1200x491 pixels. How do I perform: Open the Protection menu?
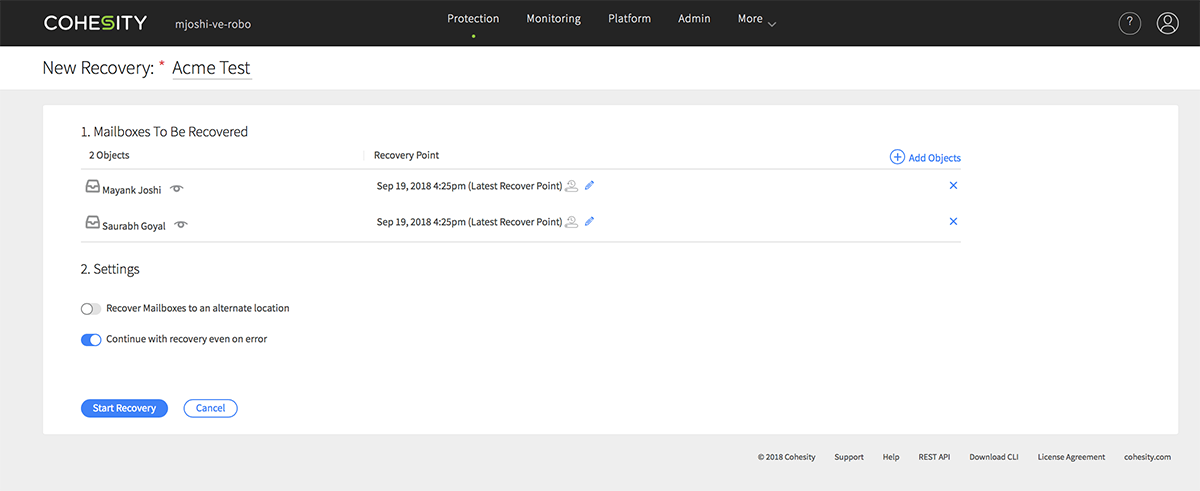pyautogui.click(x=473, y=19)
